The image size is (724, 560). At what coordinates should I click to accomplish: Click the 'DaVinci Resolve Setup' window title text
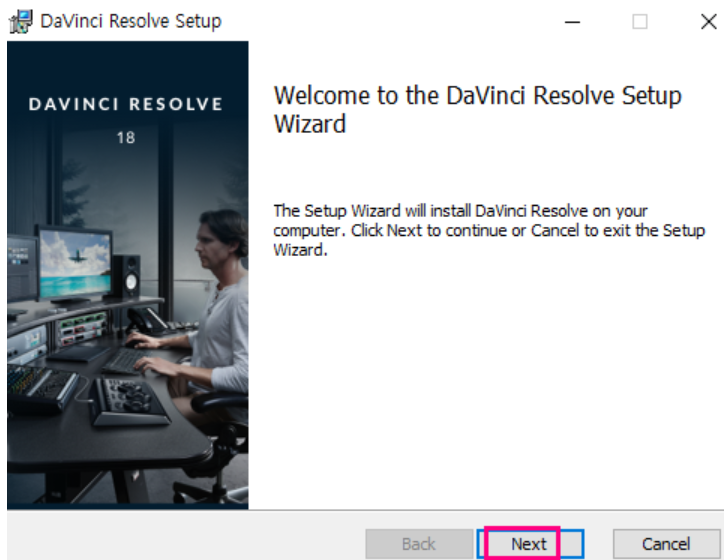pos(131,21)
